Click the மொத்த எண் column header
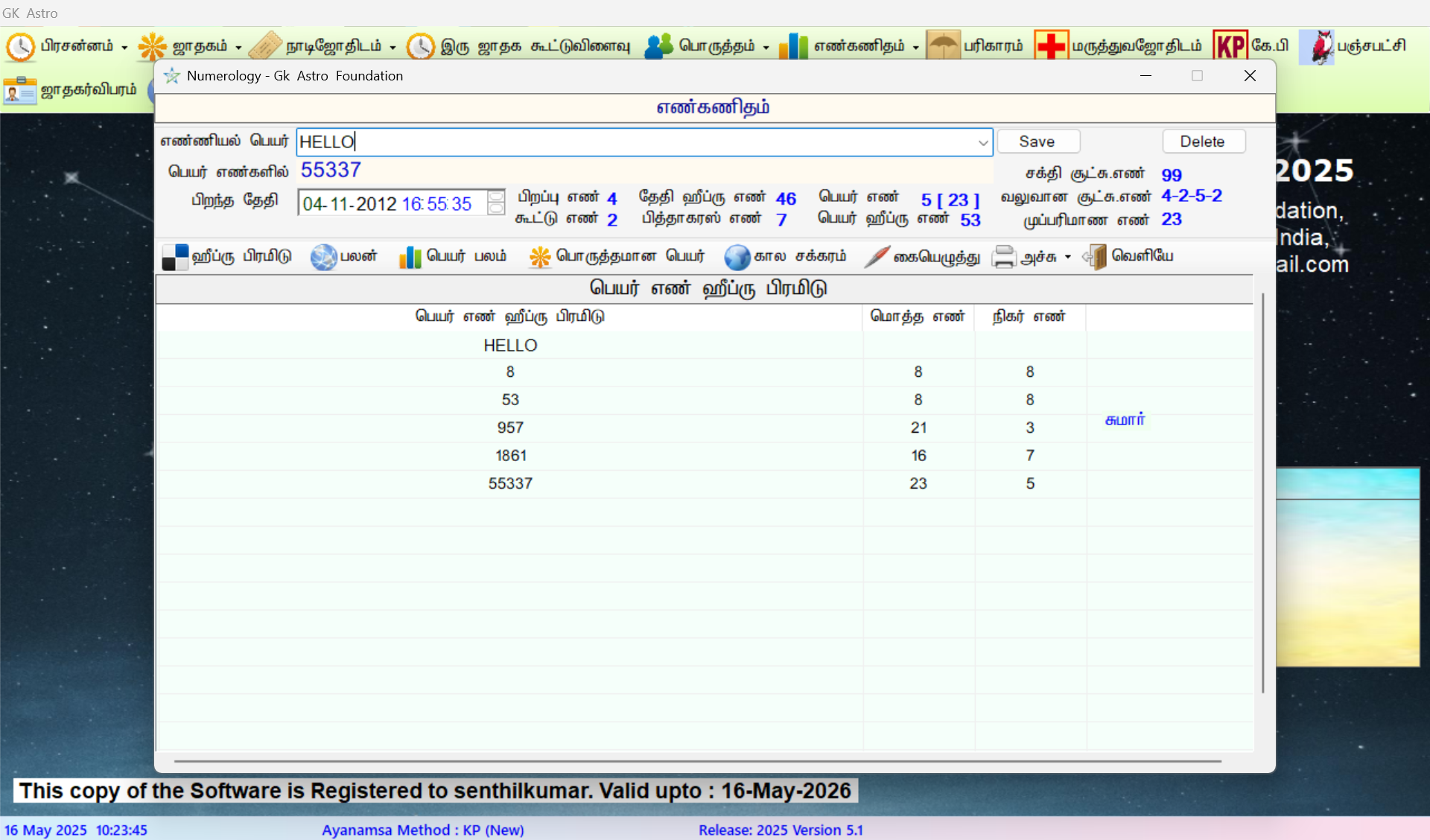The image size is (1430, 840). (918, 316)
